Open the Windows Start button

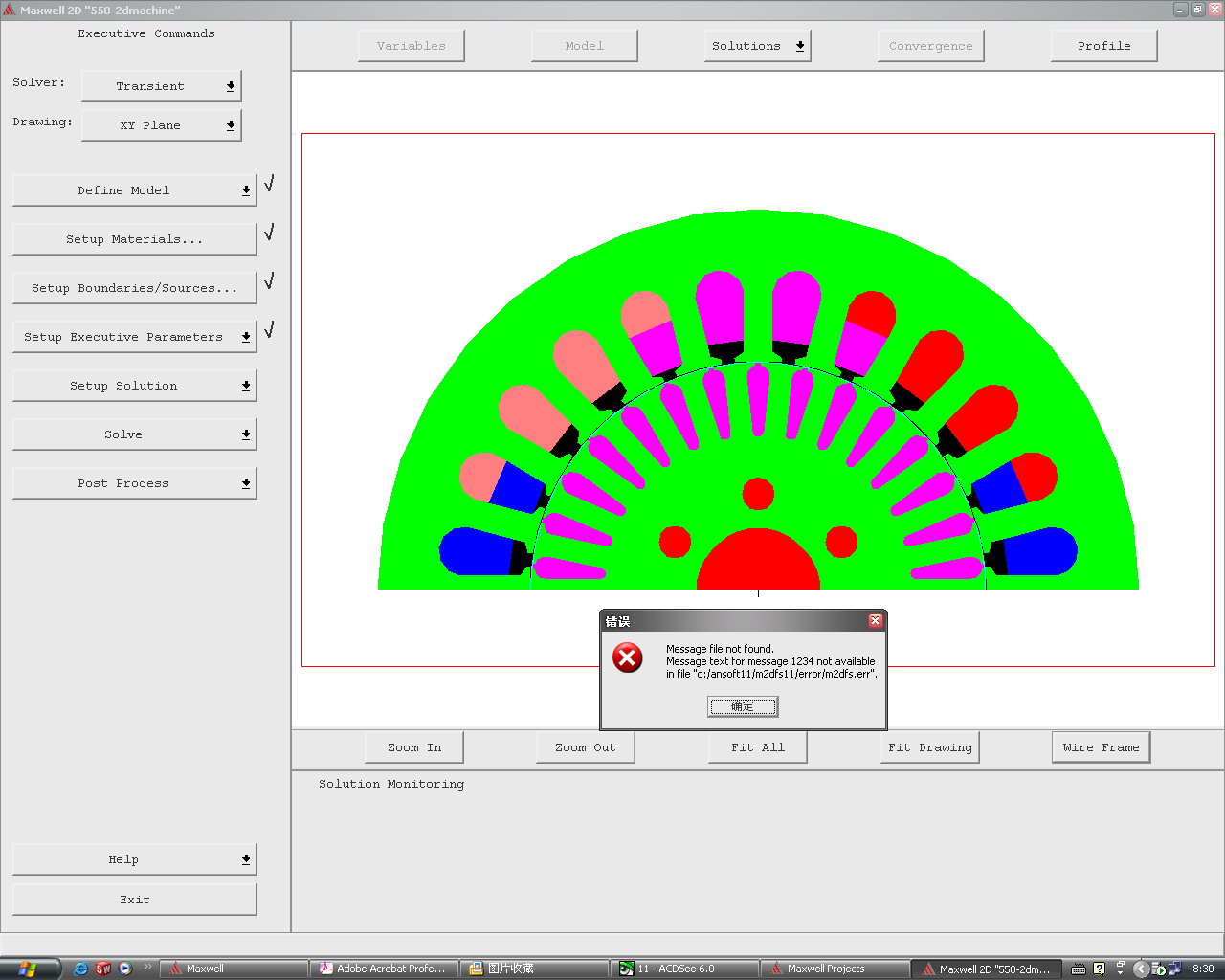31,969
